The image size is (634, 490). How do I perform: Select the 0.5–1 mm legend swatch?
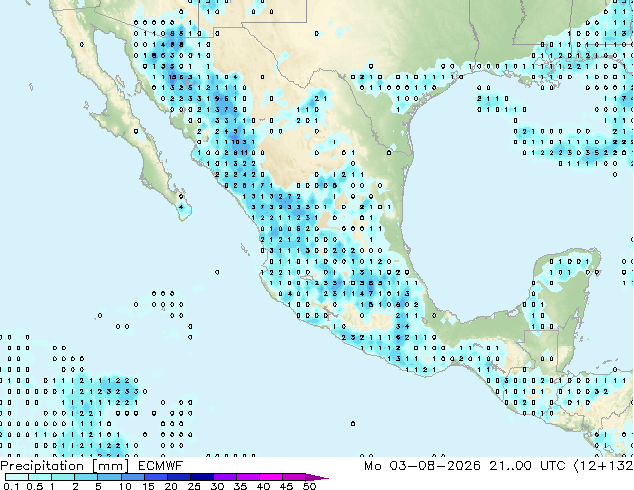[40, 477]
